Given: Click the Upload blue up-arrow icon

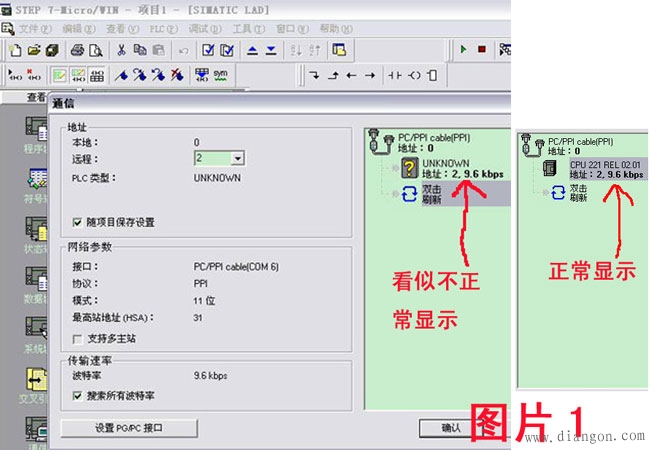Looking at the screenshot, I should tap(252, 49).
